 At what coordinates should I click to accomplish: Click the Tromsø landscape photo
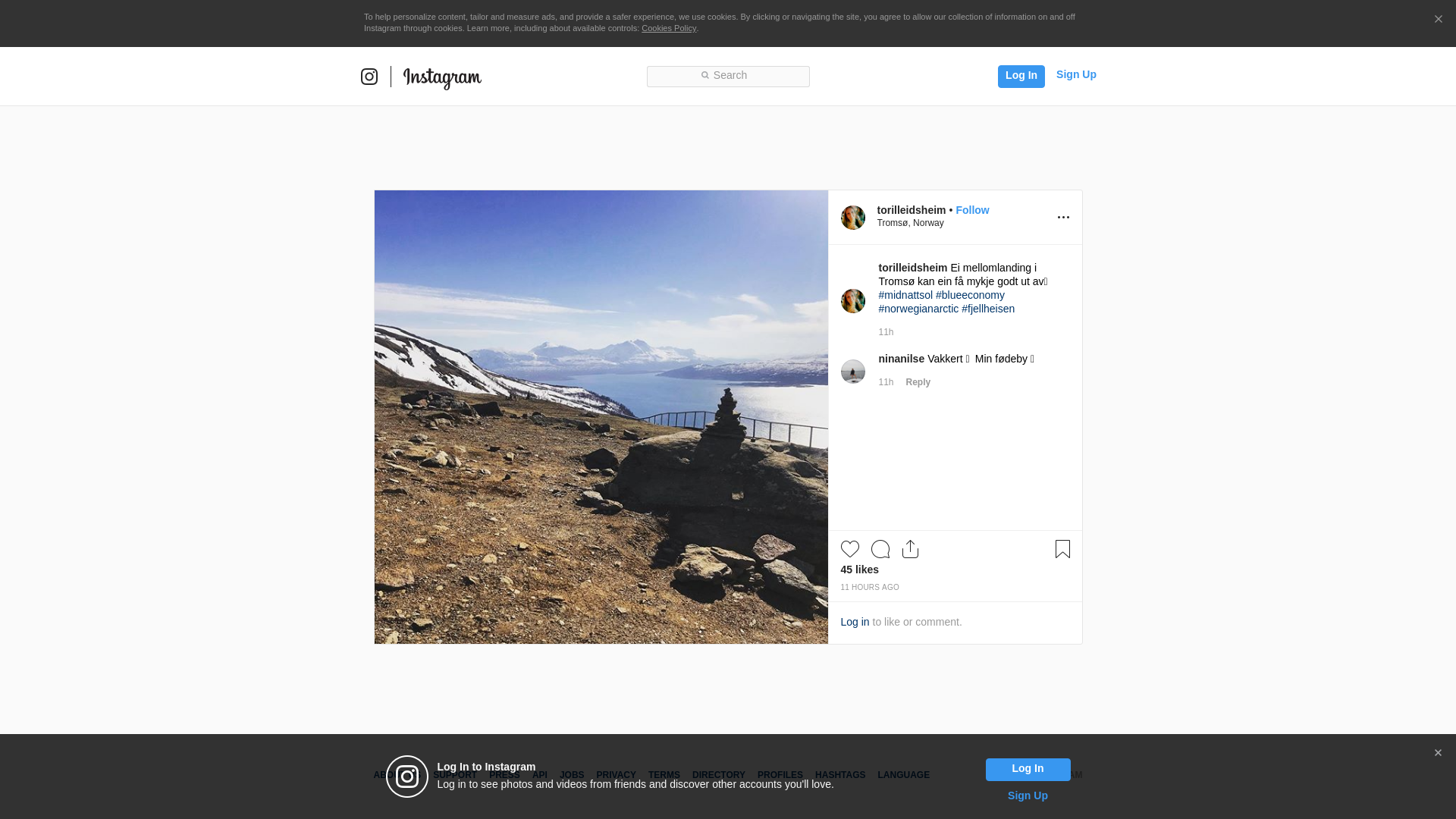601,417
